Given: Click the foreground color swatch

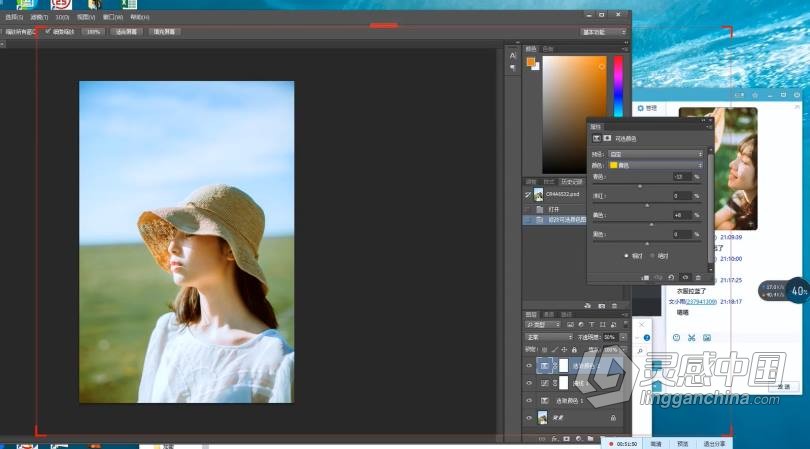Looking at the screenshot, I should (531, 62).
